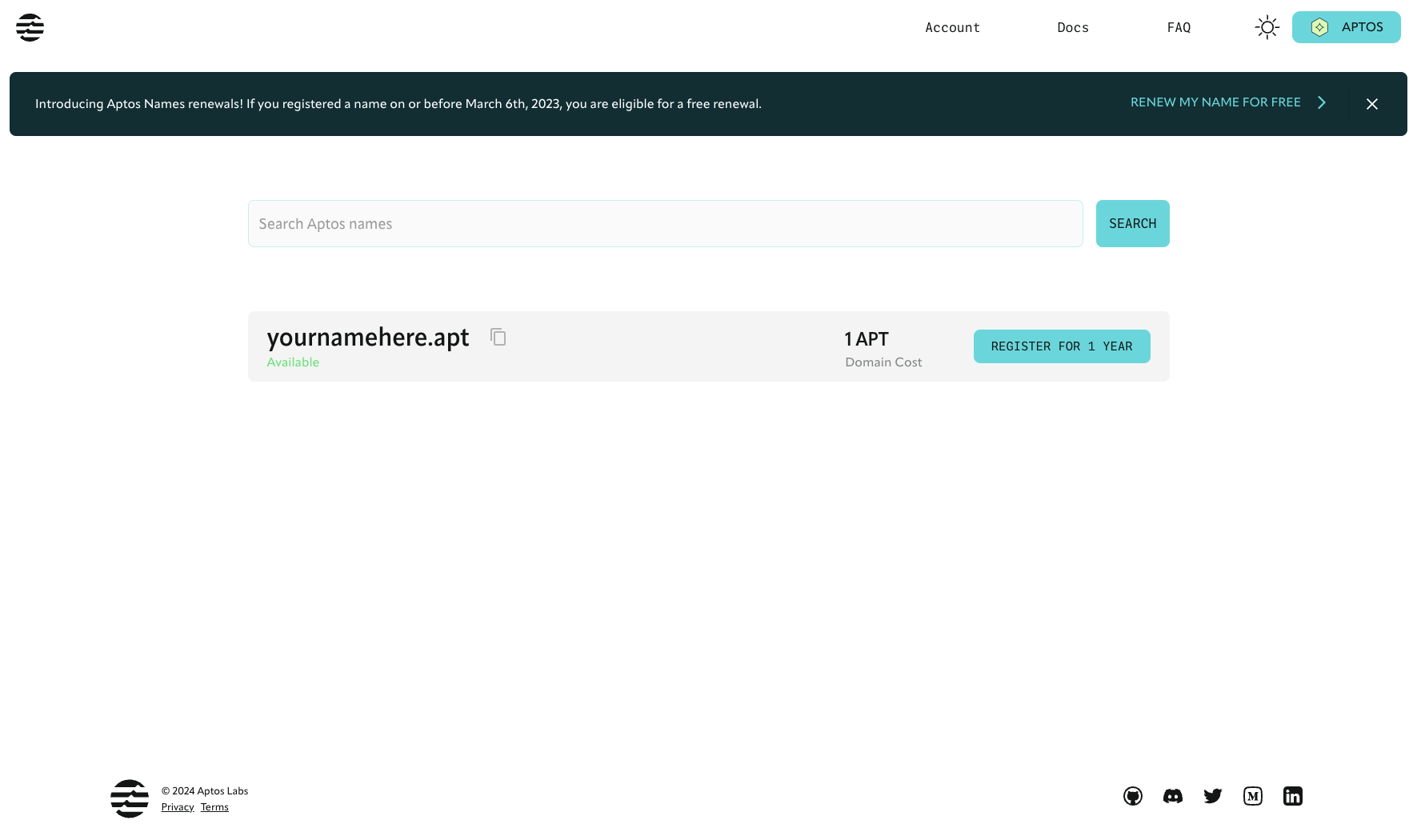This screenshot has width=1417, height=840.
Task: Open the Twitter icon link
Action: pyautogui.click(x=1213, y=796)
